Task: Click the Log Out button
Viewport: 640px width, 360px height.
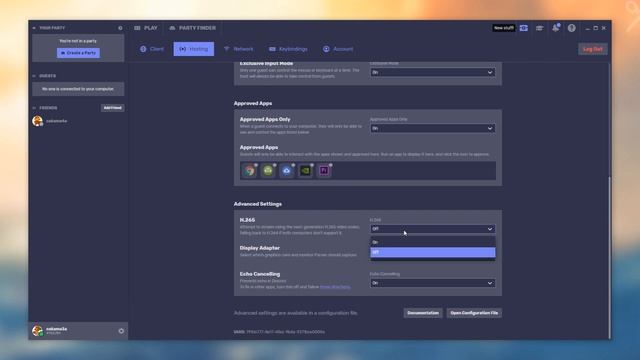Action: [593, 49]
